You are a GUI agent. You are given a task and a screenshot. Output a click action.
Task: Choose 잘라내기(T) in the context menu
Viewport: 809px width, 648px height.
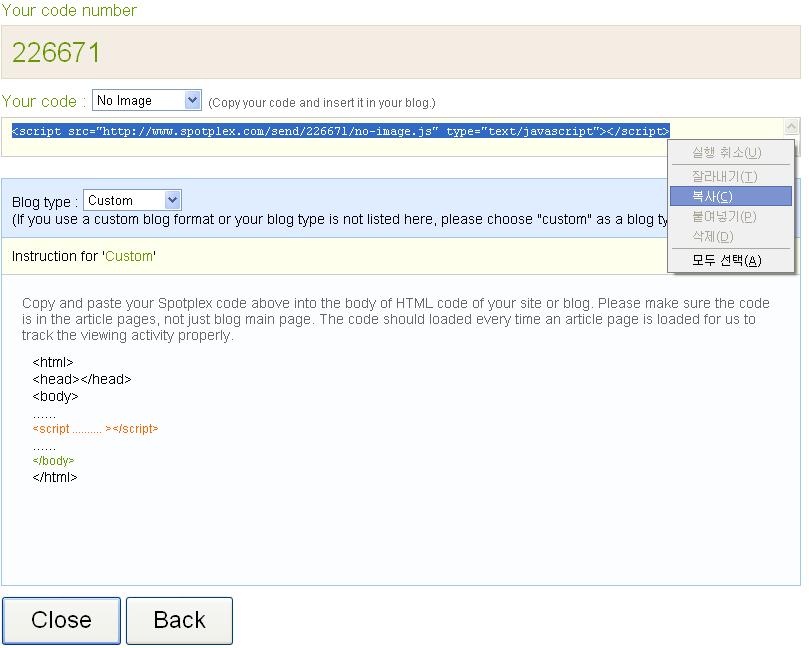(731, 176)
